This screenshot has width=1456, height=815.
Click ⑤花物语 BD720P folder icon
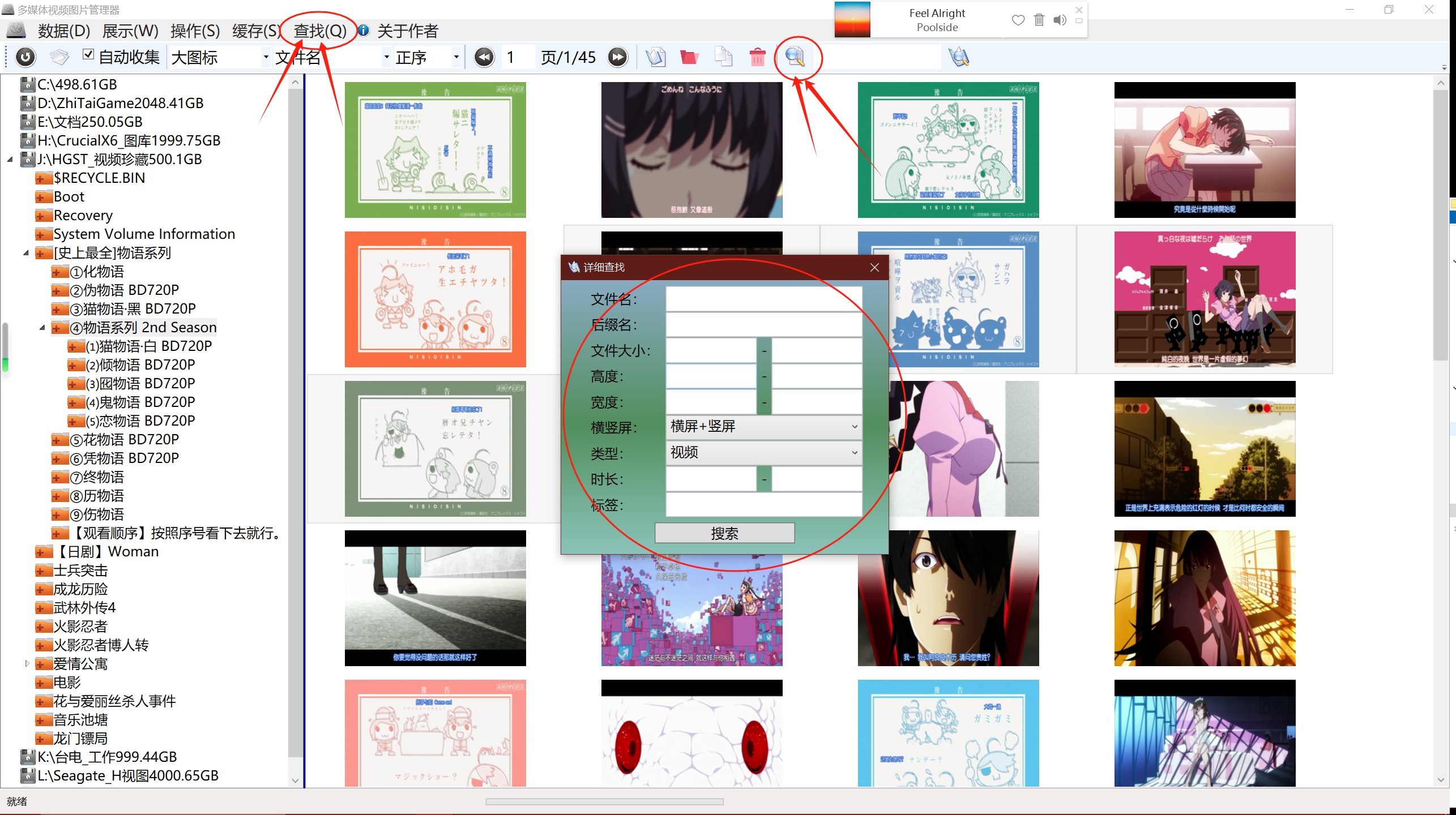coord(59,440)
